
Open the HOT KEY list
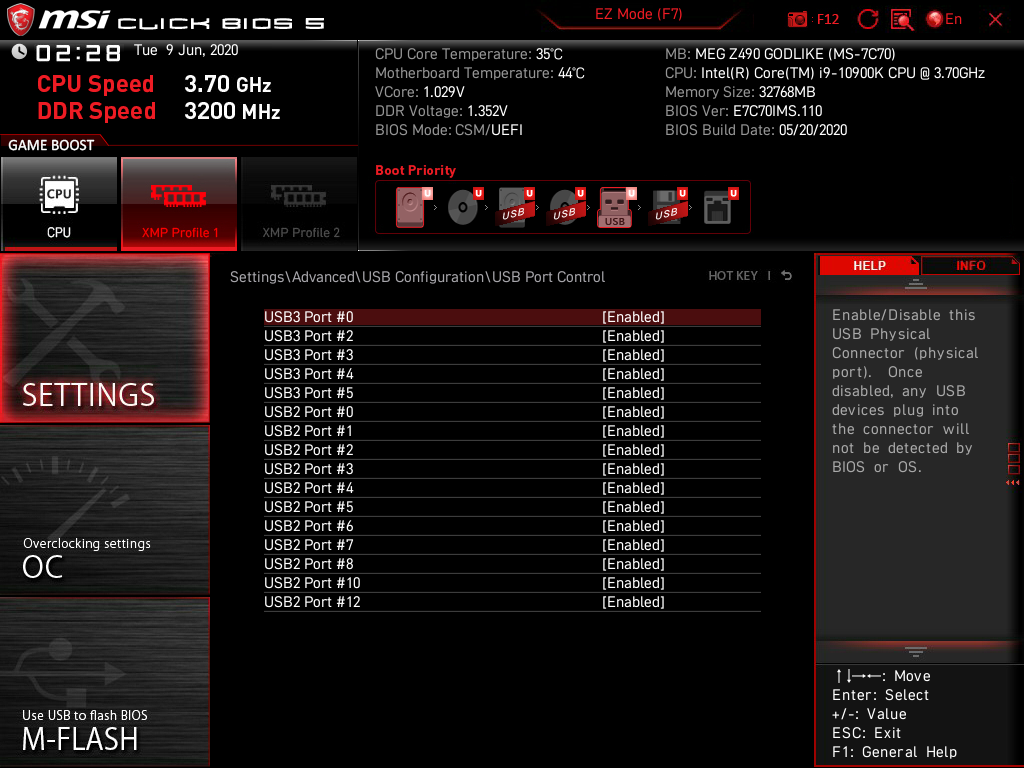(x=733, y=276)
